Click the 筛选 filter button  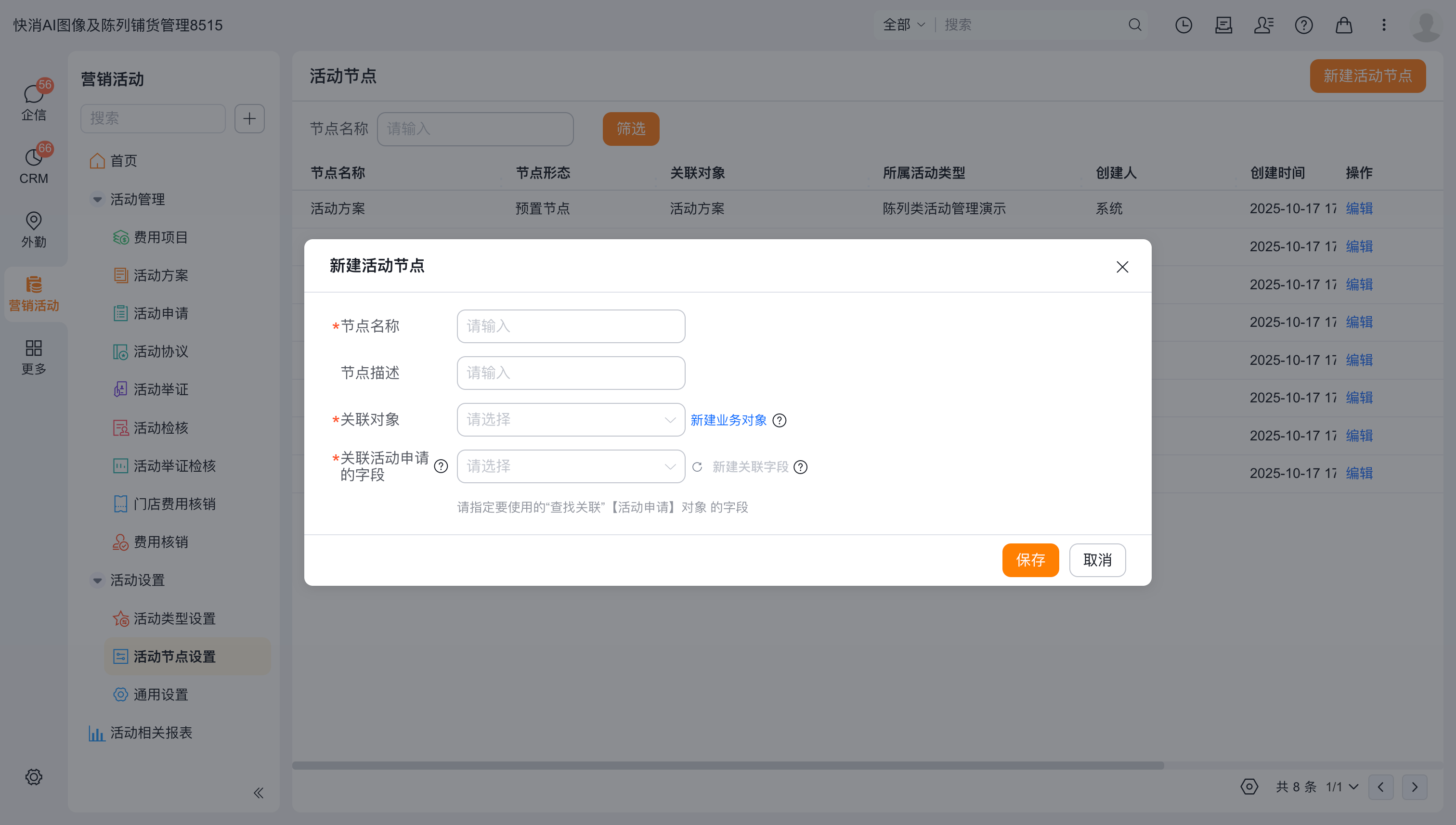pos(631,129)
